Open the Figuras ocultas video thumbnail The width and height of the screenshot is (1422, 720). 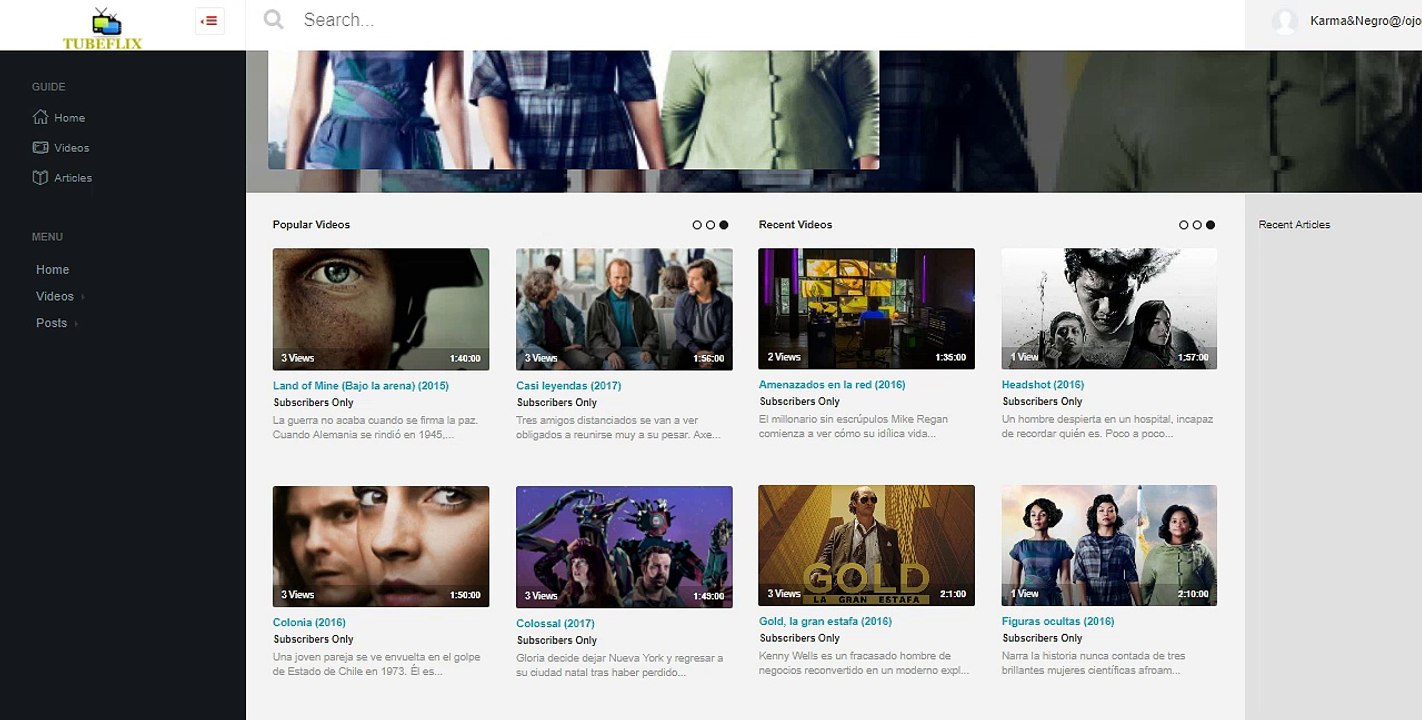(x=1109, y=545)
